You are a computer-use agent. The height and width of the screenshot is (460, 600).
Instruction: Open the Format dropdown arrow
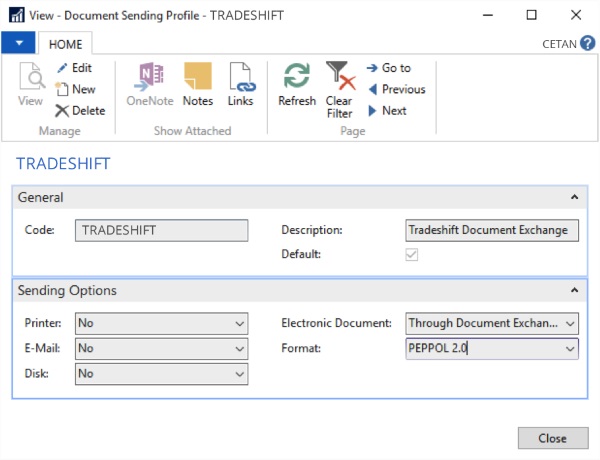pyautogui.click(x=570, y=349)
